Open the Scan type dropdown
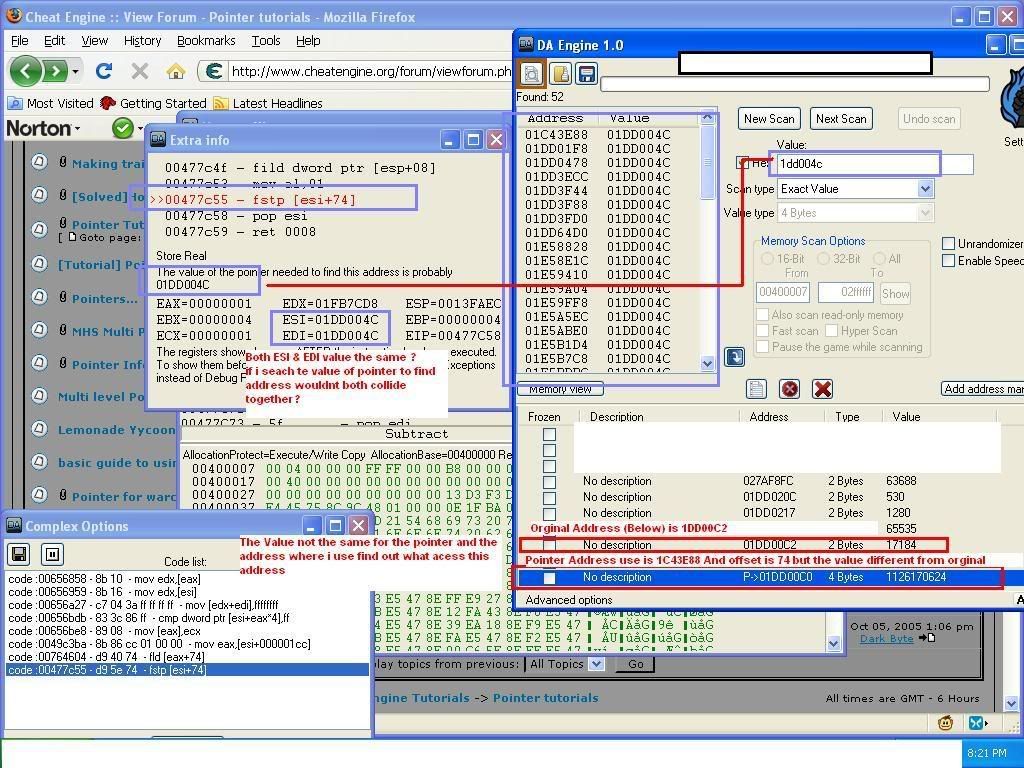The height and width of the screenshot is (768, 1024). click(x=925, y=189)
